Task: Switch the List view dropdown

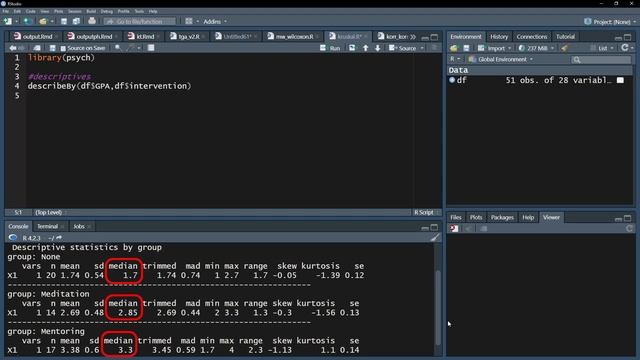Action: click(x=602, y=48)
